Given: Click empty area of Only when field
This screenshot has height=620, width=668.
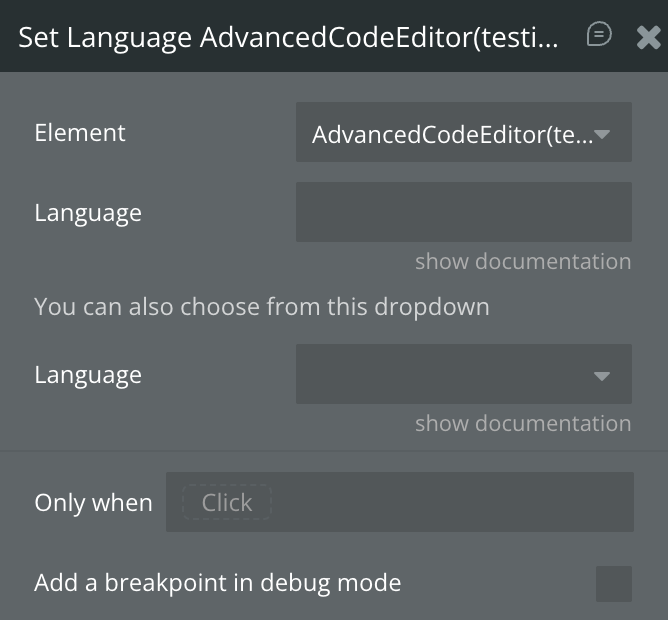Looking at the screenshot, I should [x=450, y=502].
